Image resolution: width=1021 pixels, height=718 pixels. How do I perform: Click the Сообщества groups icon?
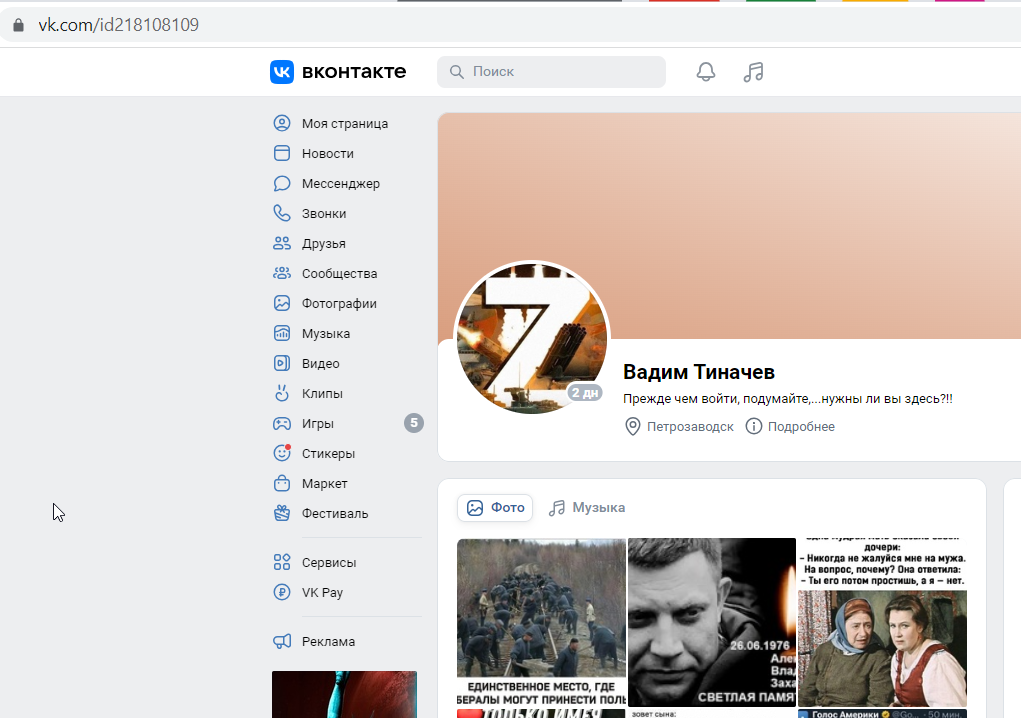tap(282, 273)
